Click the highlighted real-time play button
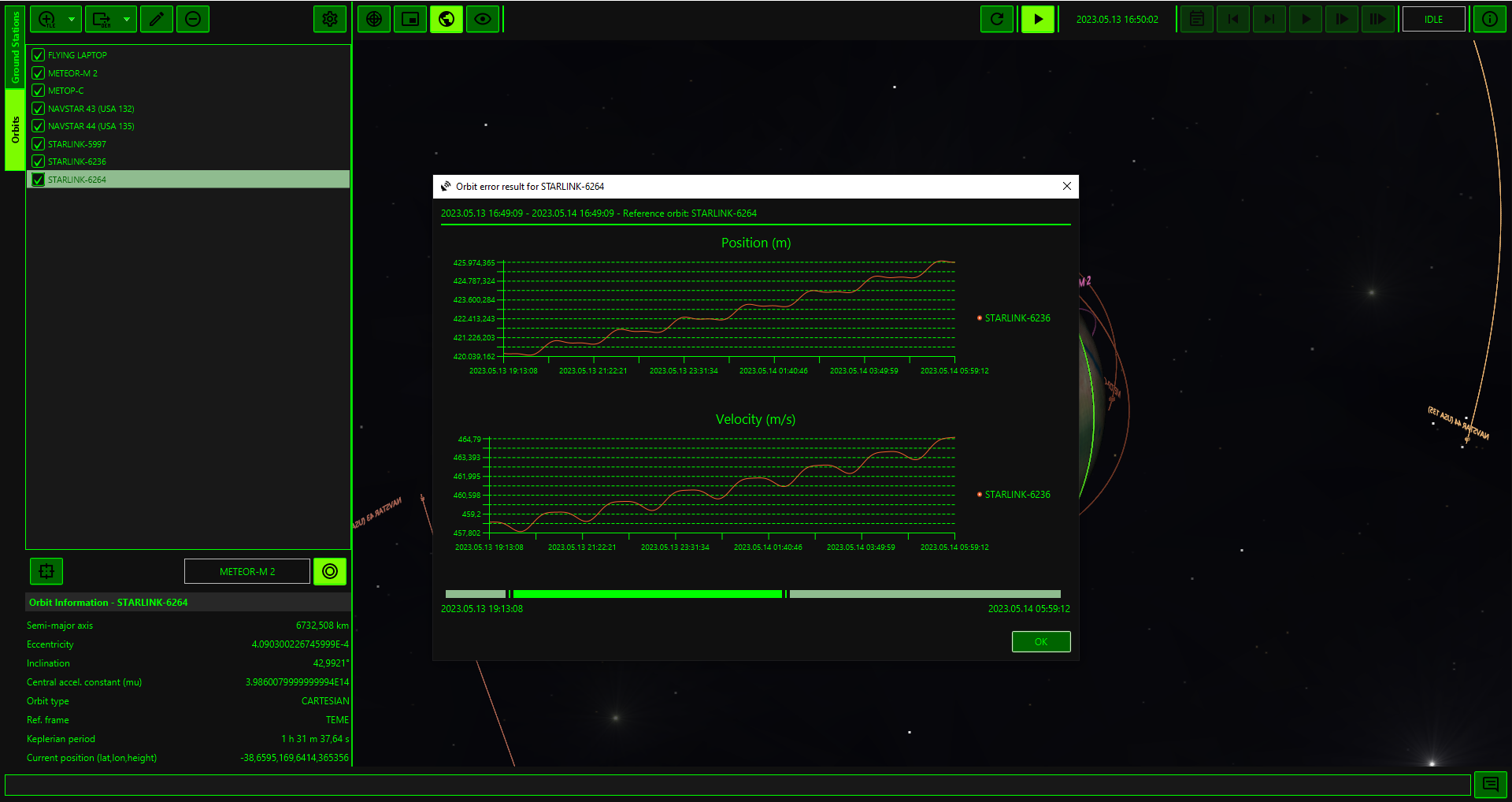The width and height of the screenshot is (1512, 802). tap(1038, 19)
